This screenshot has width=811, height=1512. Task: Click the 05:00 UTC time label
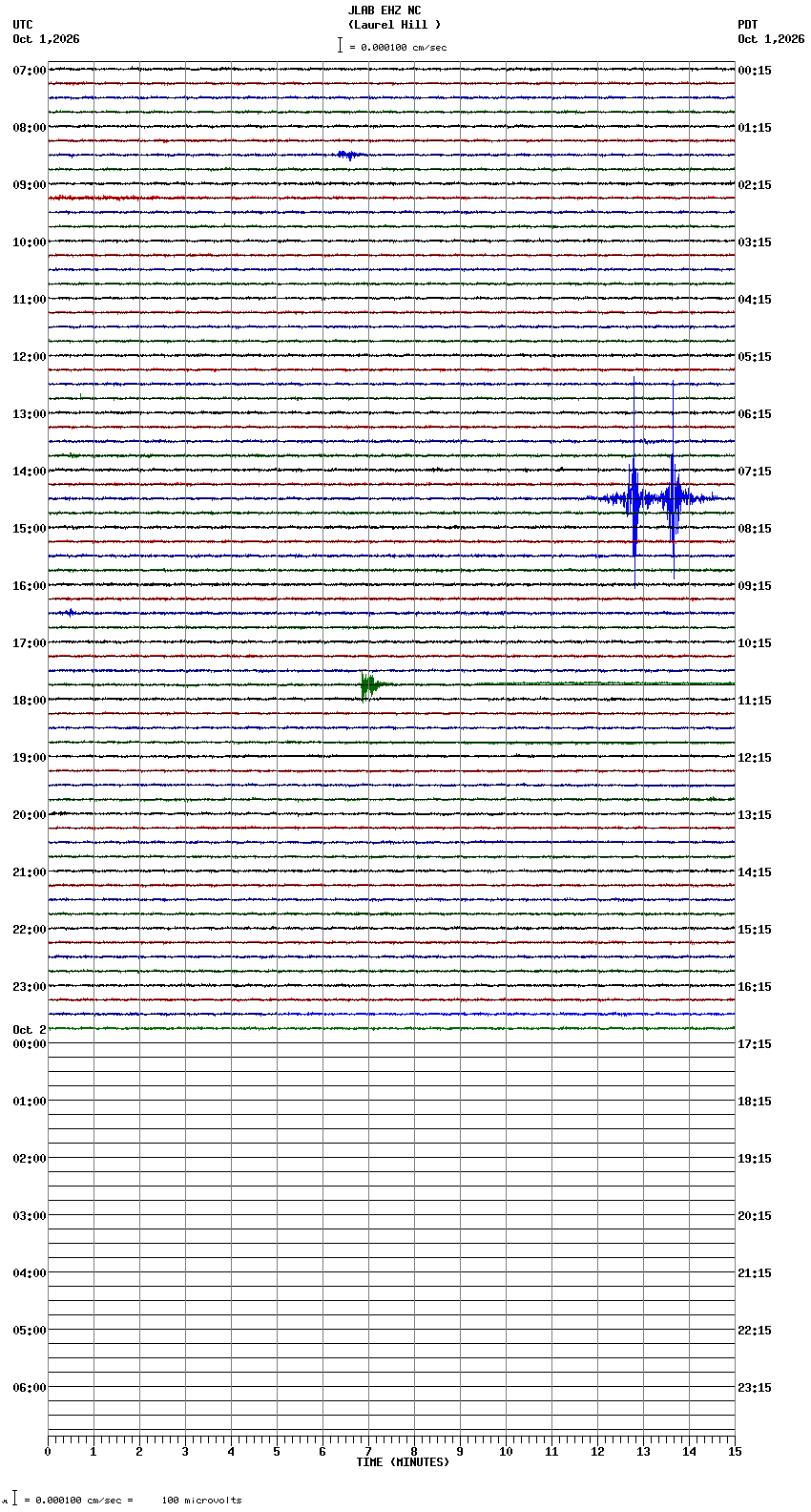(x=30, y=1331)
